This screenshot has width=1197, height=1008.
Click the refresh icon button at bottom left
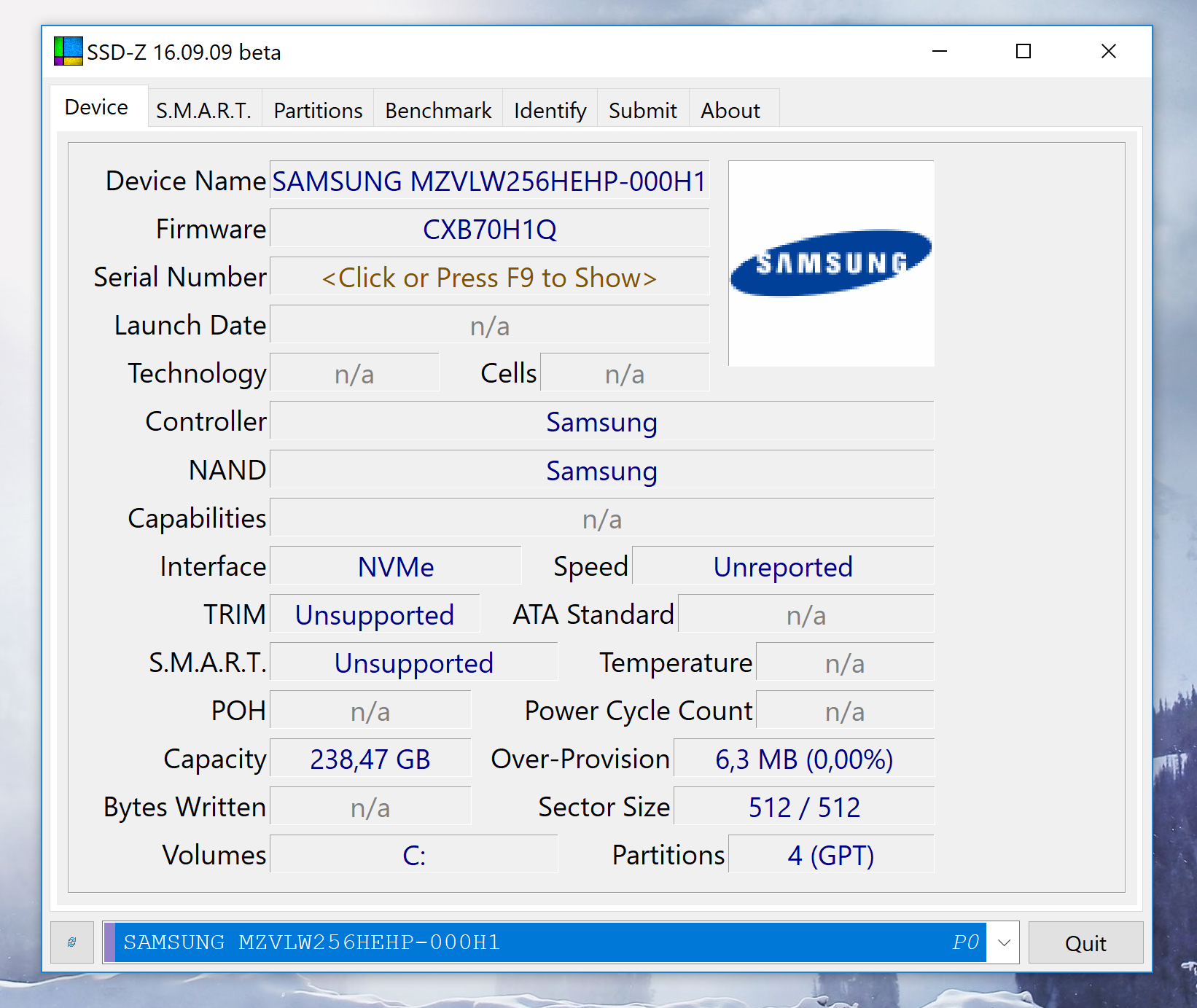point(72,942)
